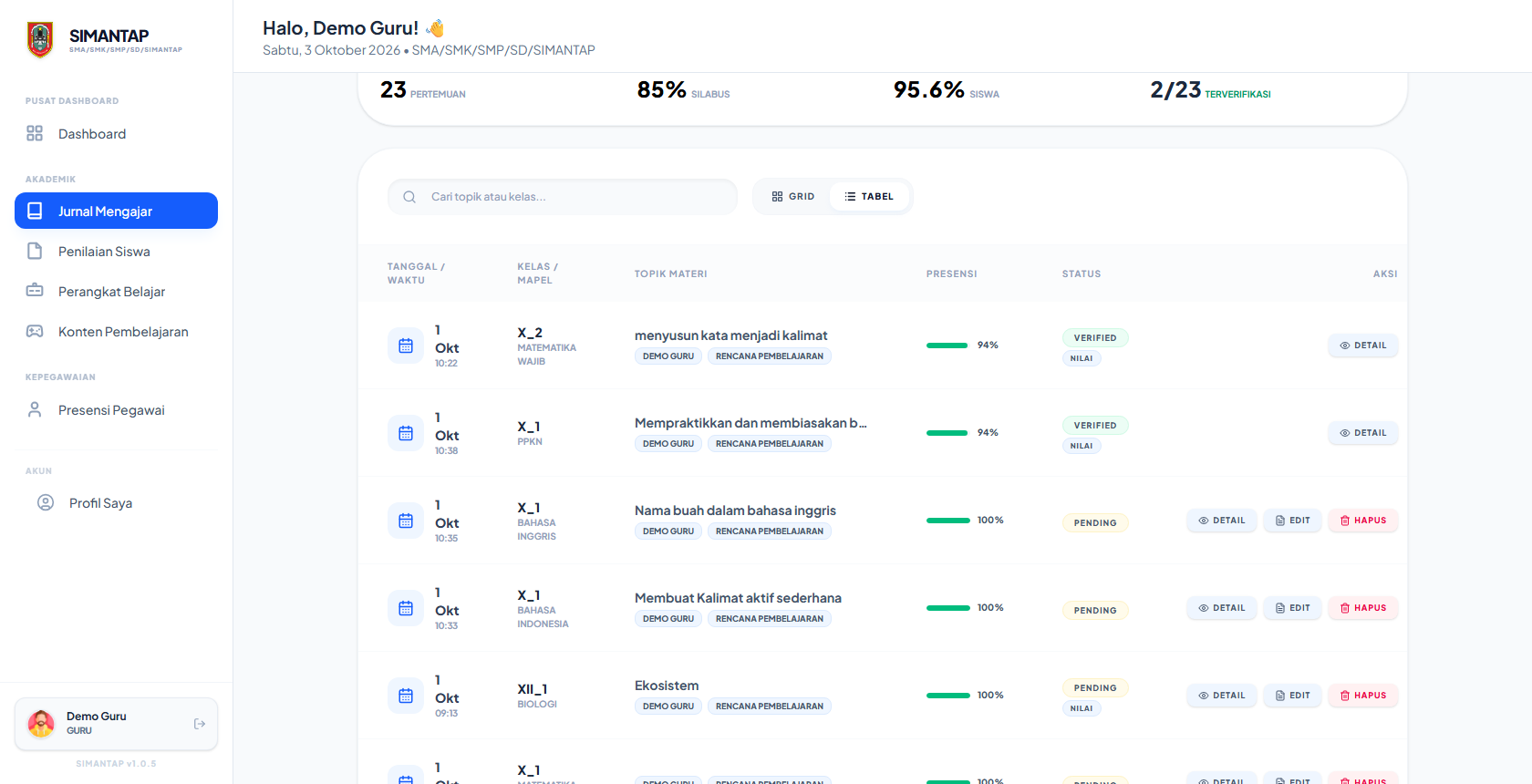Edit the Ekosistem journal entry
This screenshot has width=1532, height=784.
pos(1292,696)
